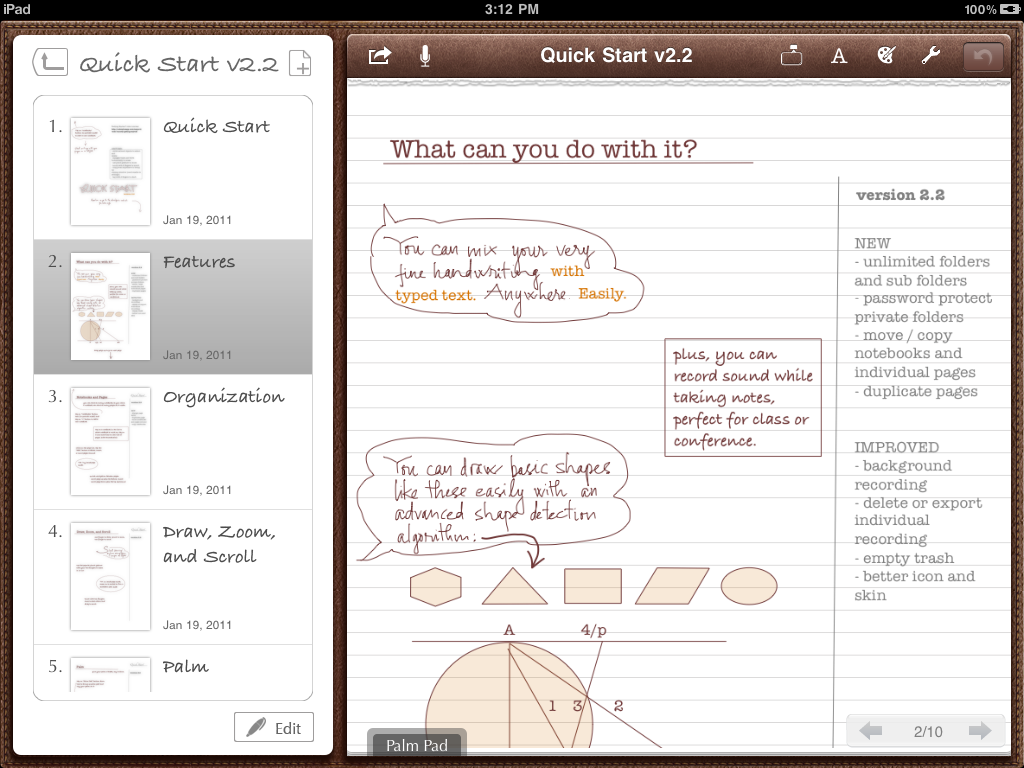Tap the parallelogram shape
This screenshot has width=1024, height=768.
coord(671,586)
